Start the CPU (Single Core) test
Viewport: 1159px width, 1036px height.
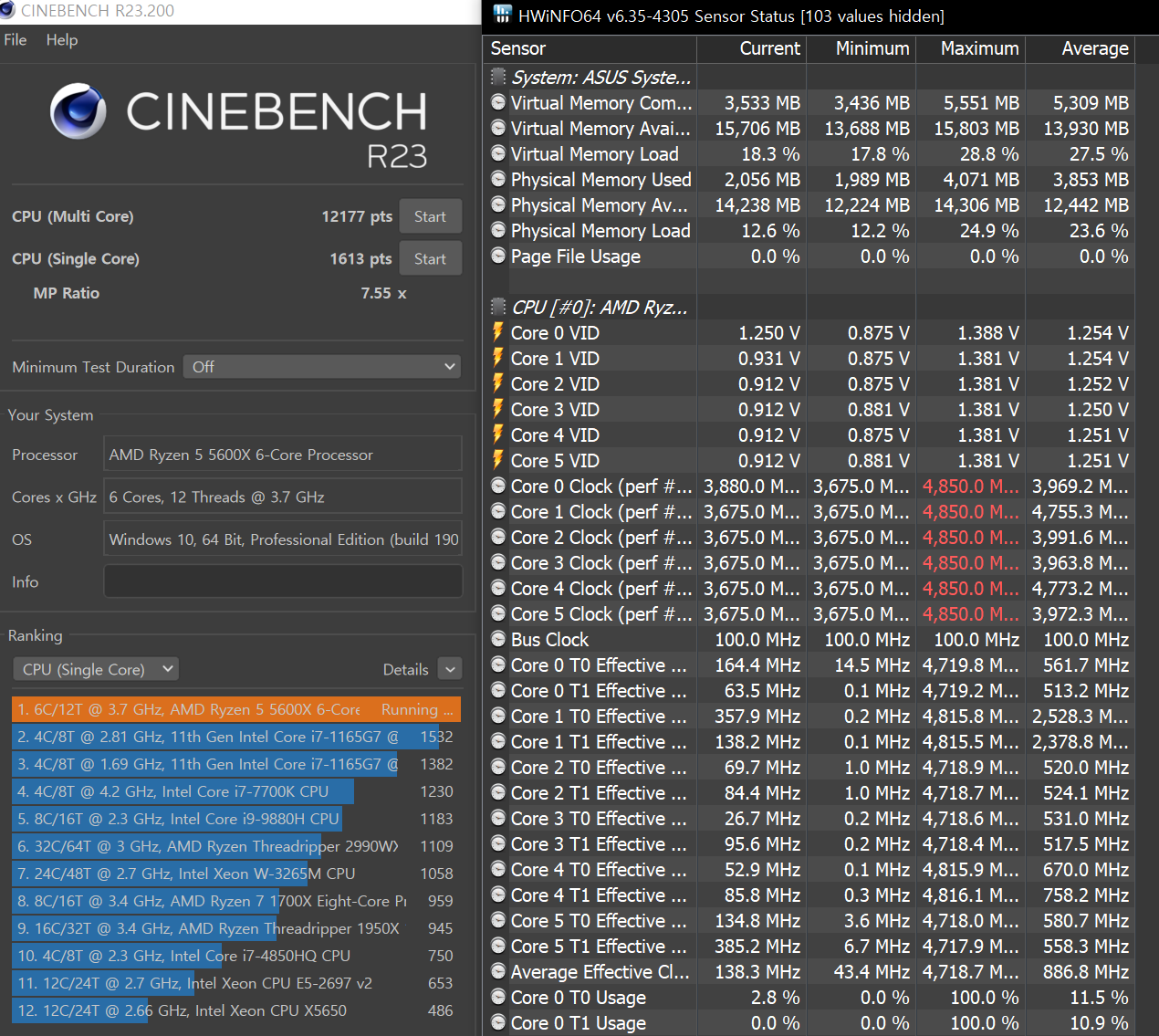pyautogui.click(x=431, y=258)
